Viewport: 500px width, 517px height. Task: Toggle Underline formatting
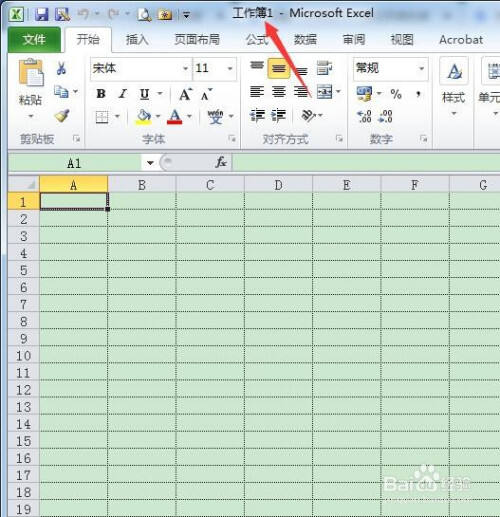(x=144, y=94)
